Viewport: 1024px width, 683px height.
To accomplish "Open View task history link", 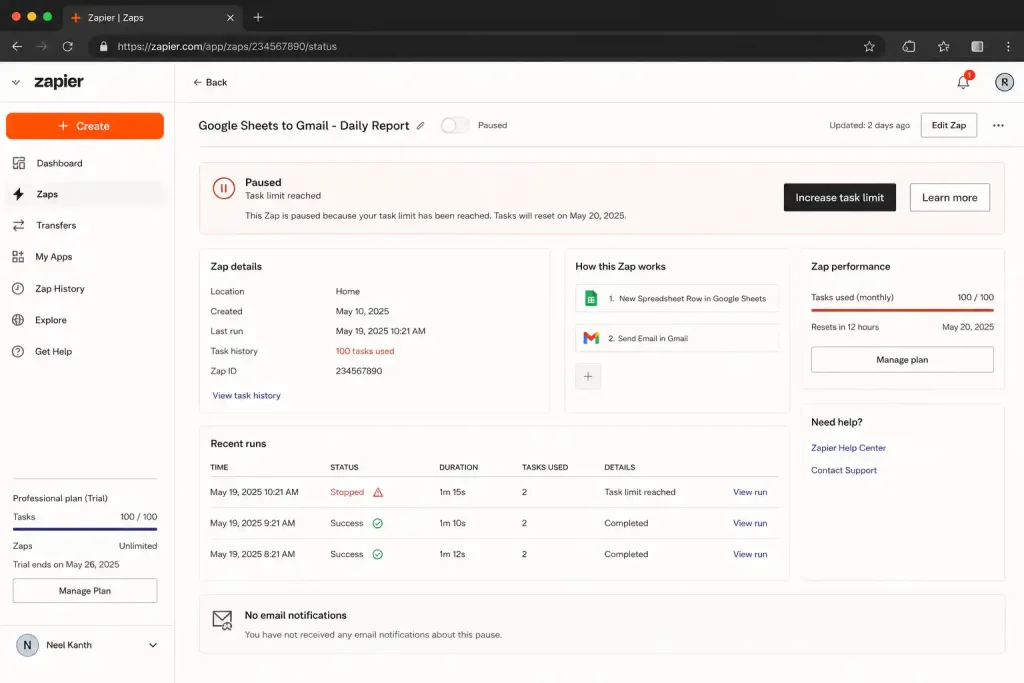I will pos(246,396).
